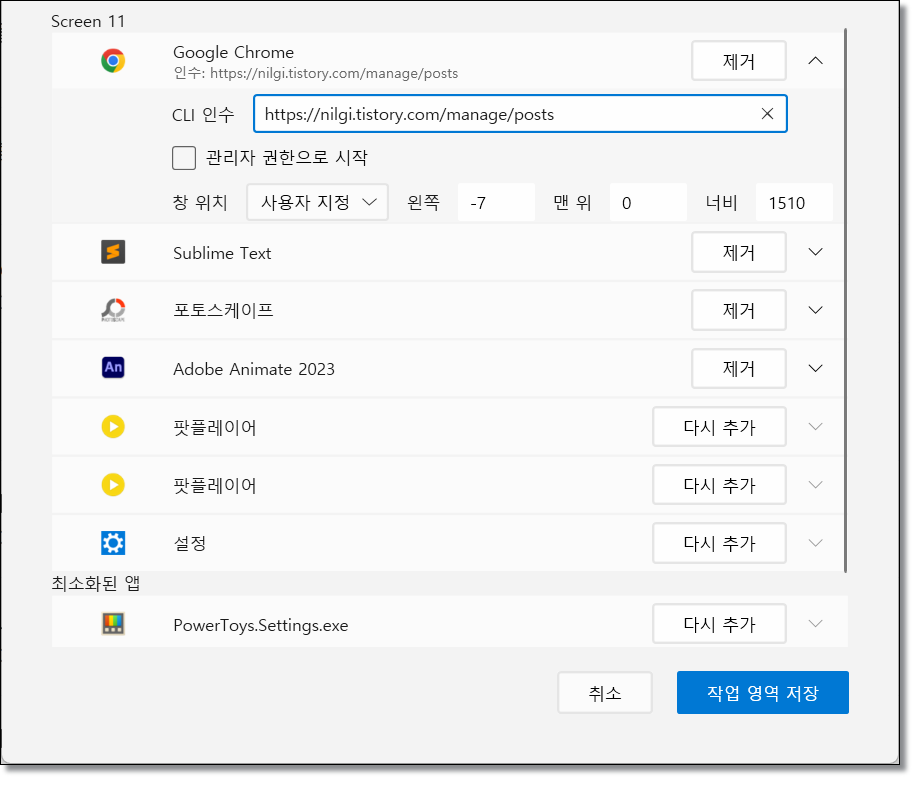
Task: Expand the 설정 row chevron
Action: (x=815, y=543)
